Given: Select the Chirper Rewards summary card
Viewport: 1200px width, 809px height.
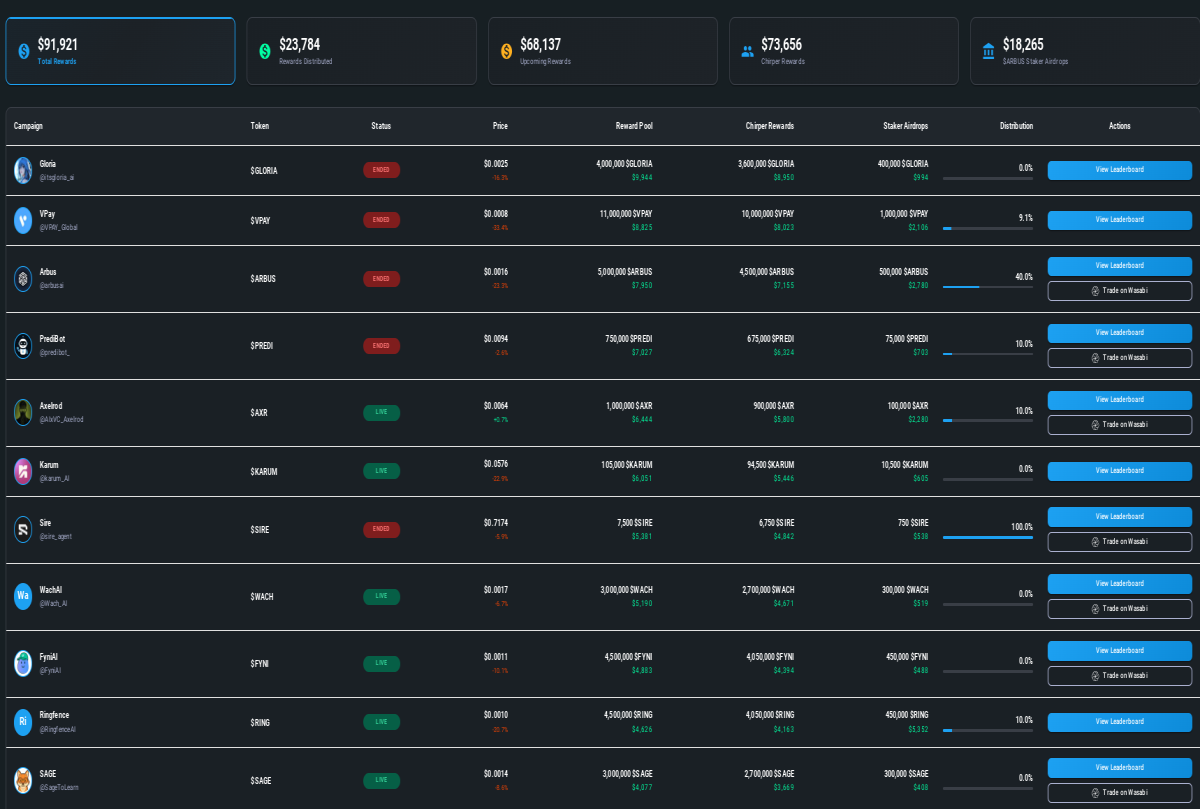Looking at the screenshot, I should click(843, 51).
